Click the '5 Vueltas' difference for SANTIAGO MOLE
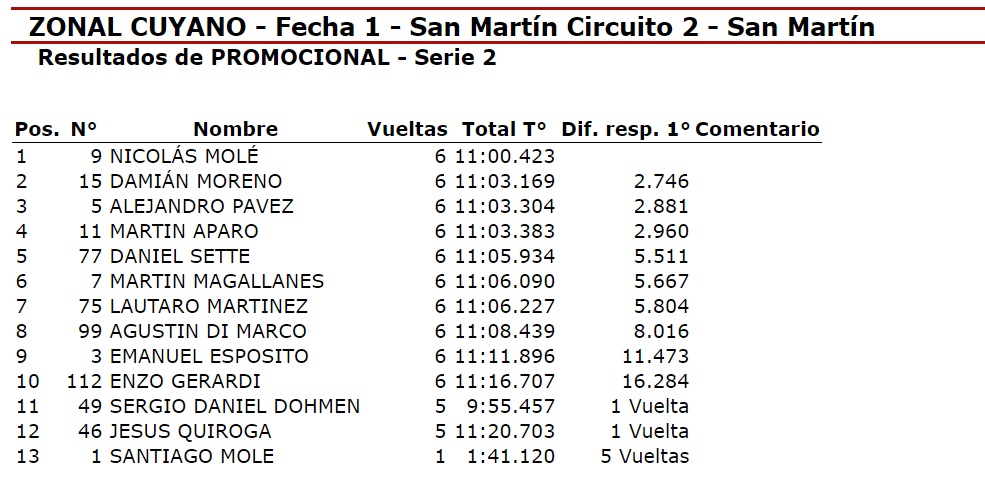Screen dimensions: 985x482 point(645,456)
